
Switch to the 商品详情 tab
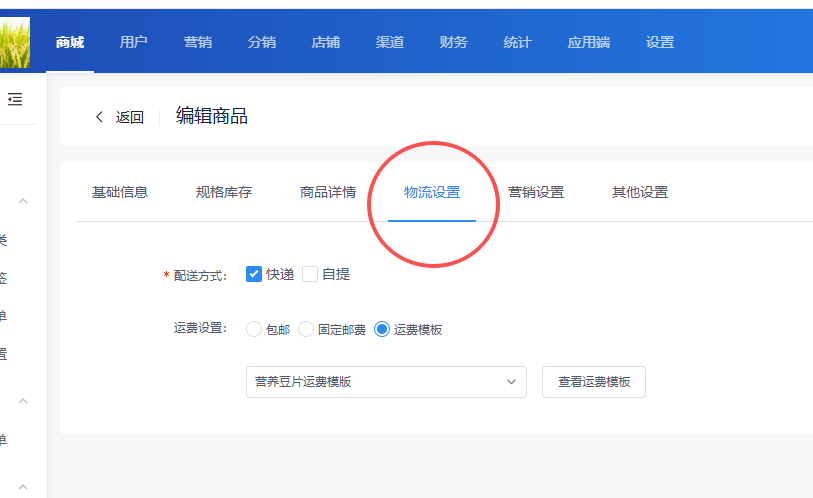pyautogui.click(x=328, y=192)
